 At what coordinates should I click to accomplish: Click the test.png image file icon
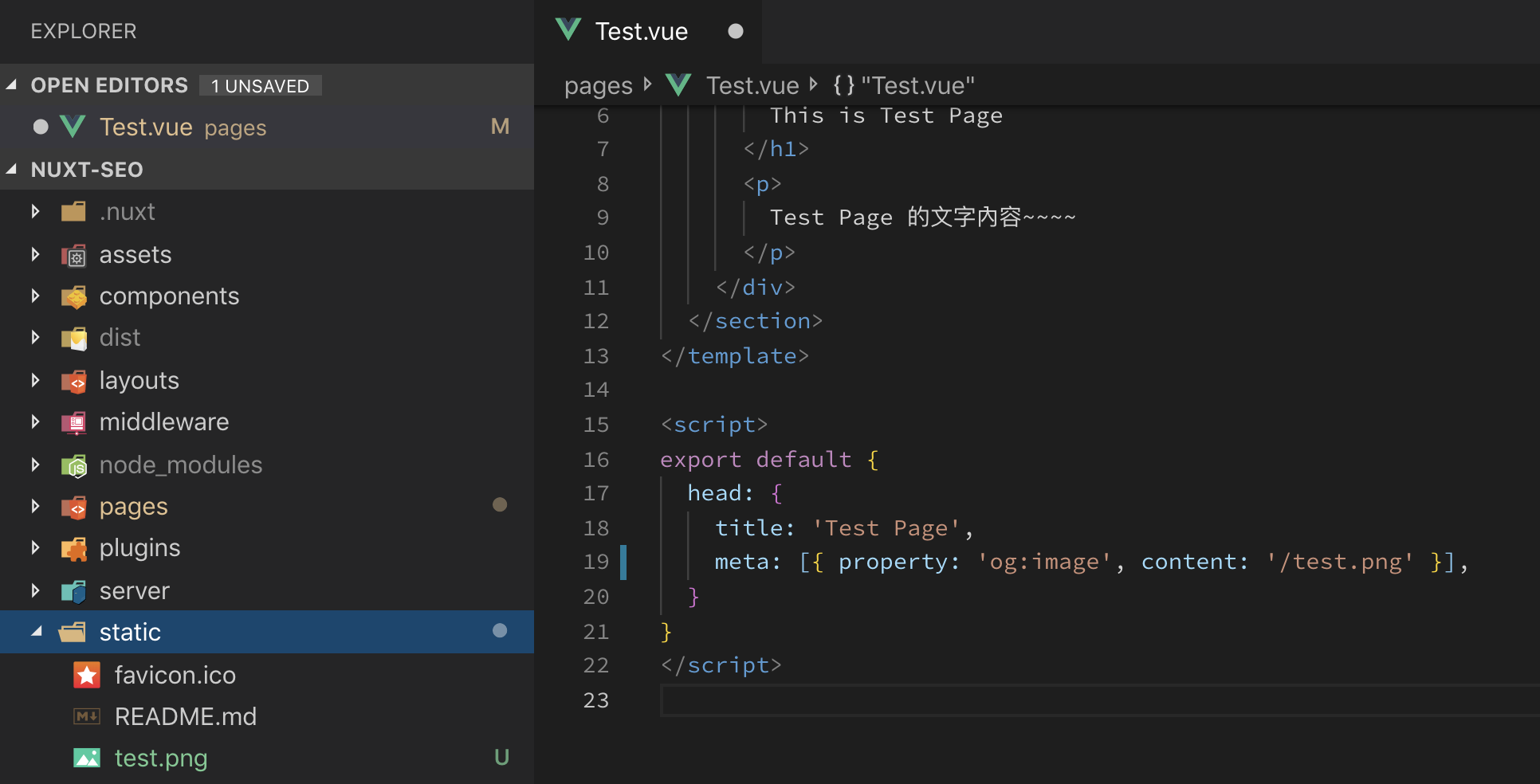[x=87, y=758]
